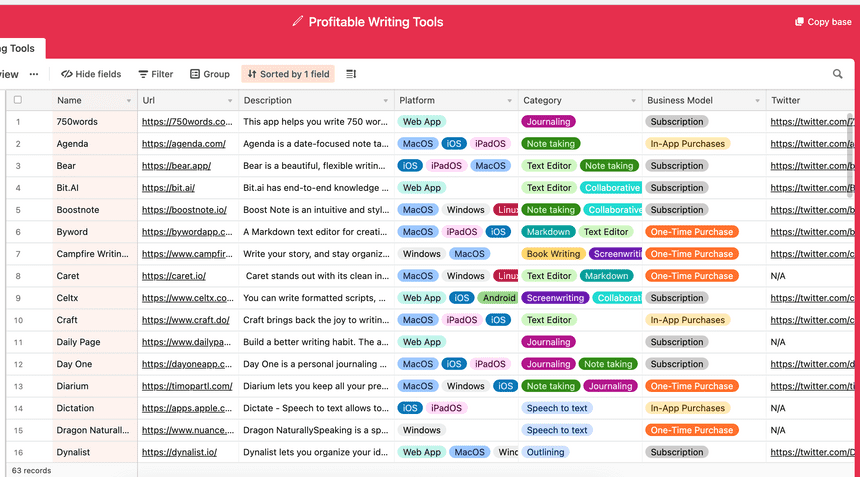Screen dimensions: 860x477
Task: Expand the Description column dropdown arrow
Action: click(x=386, y=101)
